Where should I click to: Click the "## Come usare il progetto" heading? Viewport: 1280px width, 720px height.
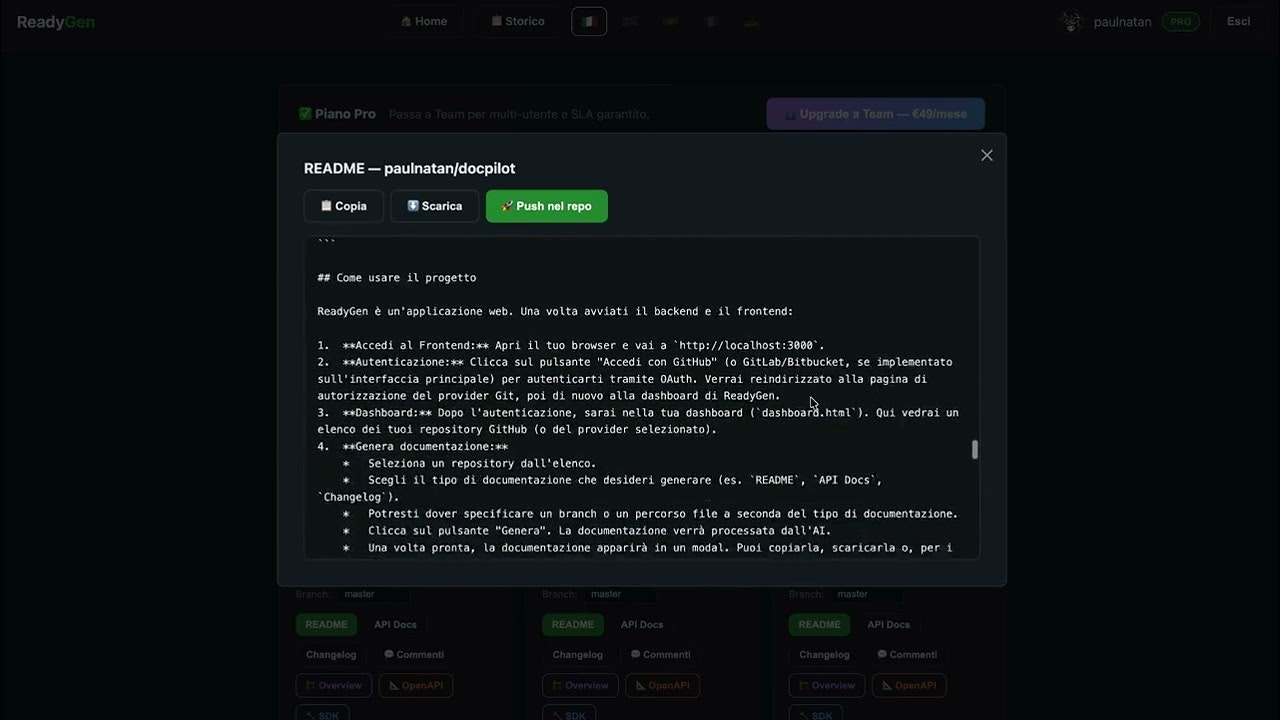tap(397, 278)
